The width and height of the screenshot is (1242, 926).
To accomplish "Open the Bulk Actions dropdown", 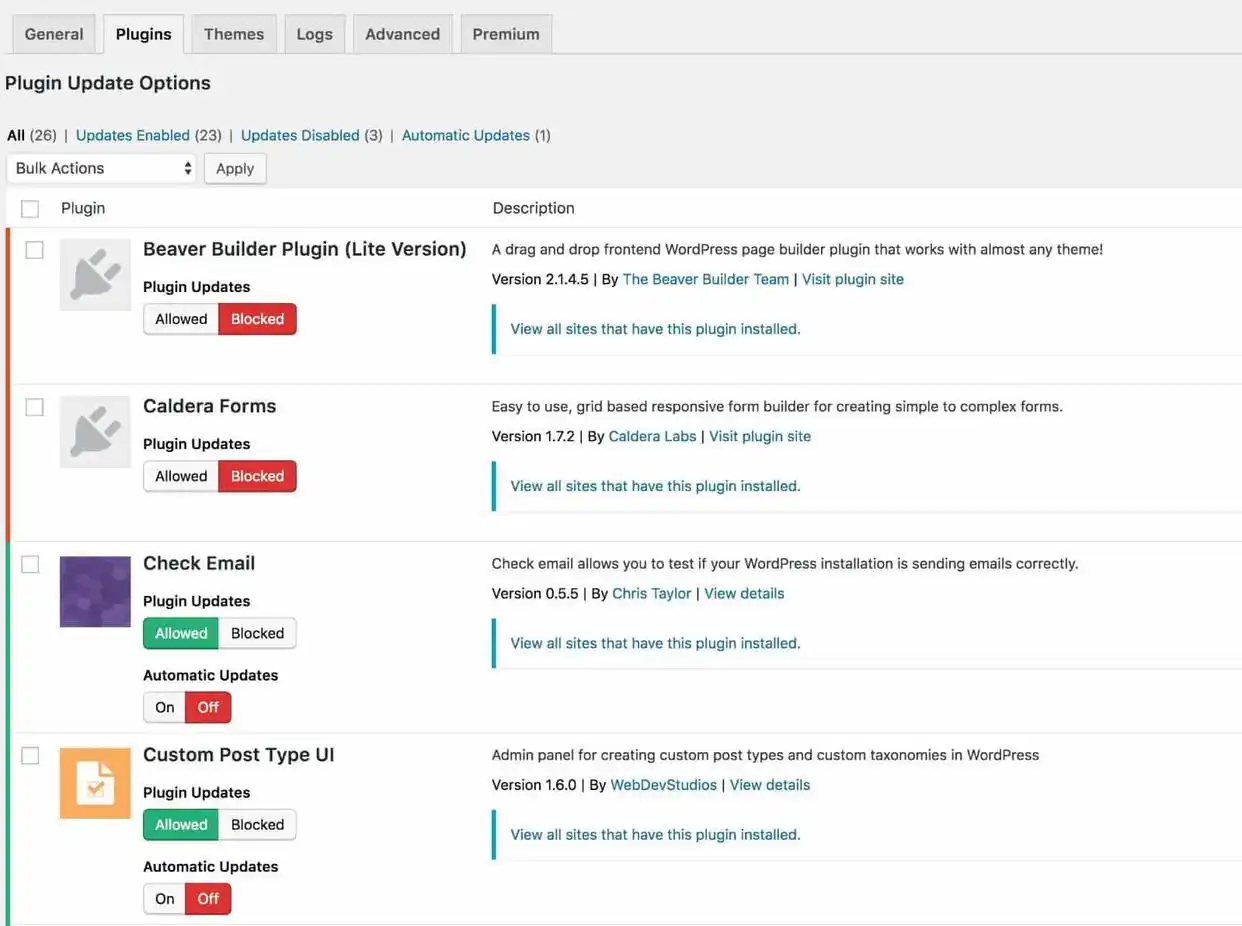I will click(101, 168).
